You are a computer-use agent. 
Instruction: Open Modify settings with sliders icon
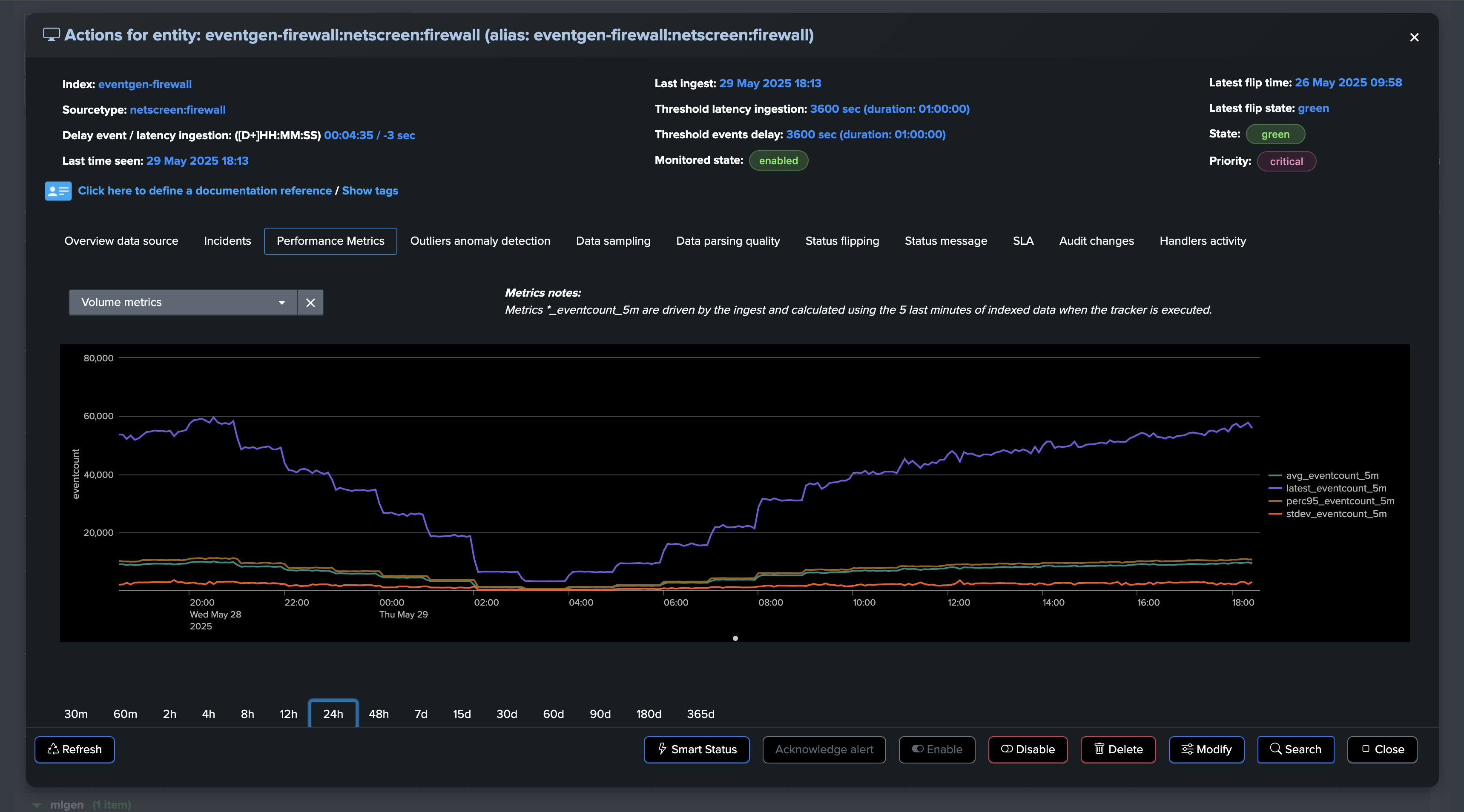pyautogui.click(x=1206, y=749)
